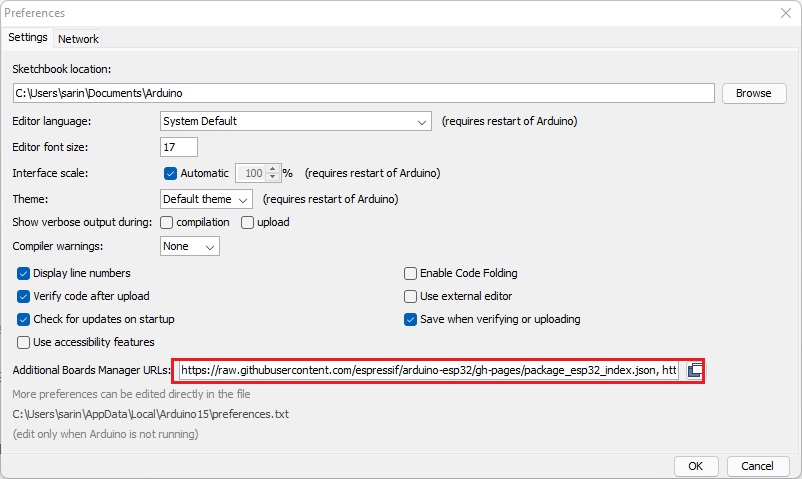Viewport: 802px width, 479px height.
Task: Enable Use accessibility features
Action: tap(24, 342)
